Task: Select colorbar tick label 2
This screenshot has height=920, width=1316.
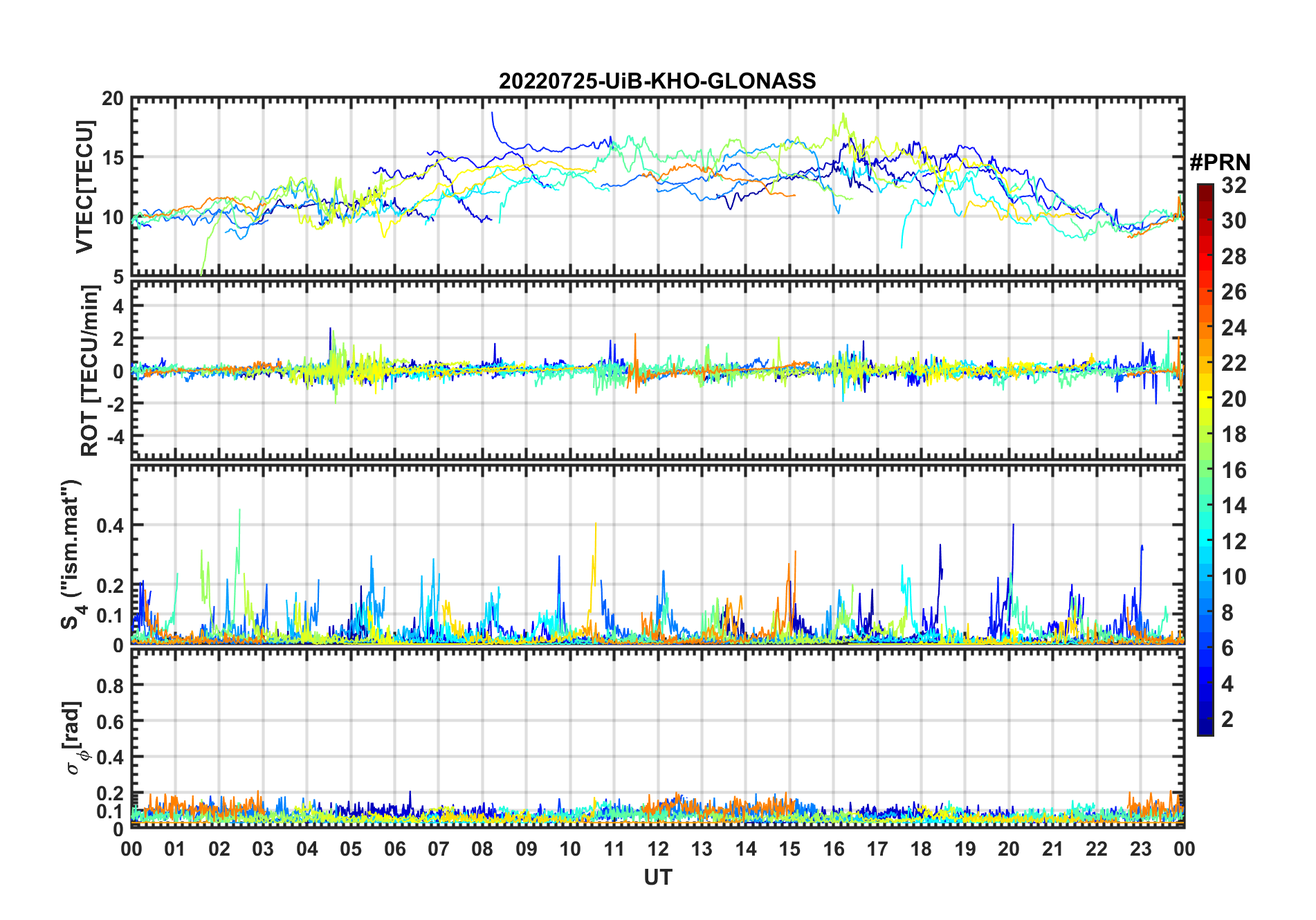Action: click(1227, 719)
